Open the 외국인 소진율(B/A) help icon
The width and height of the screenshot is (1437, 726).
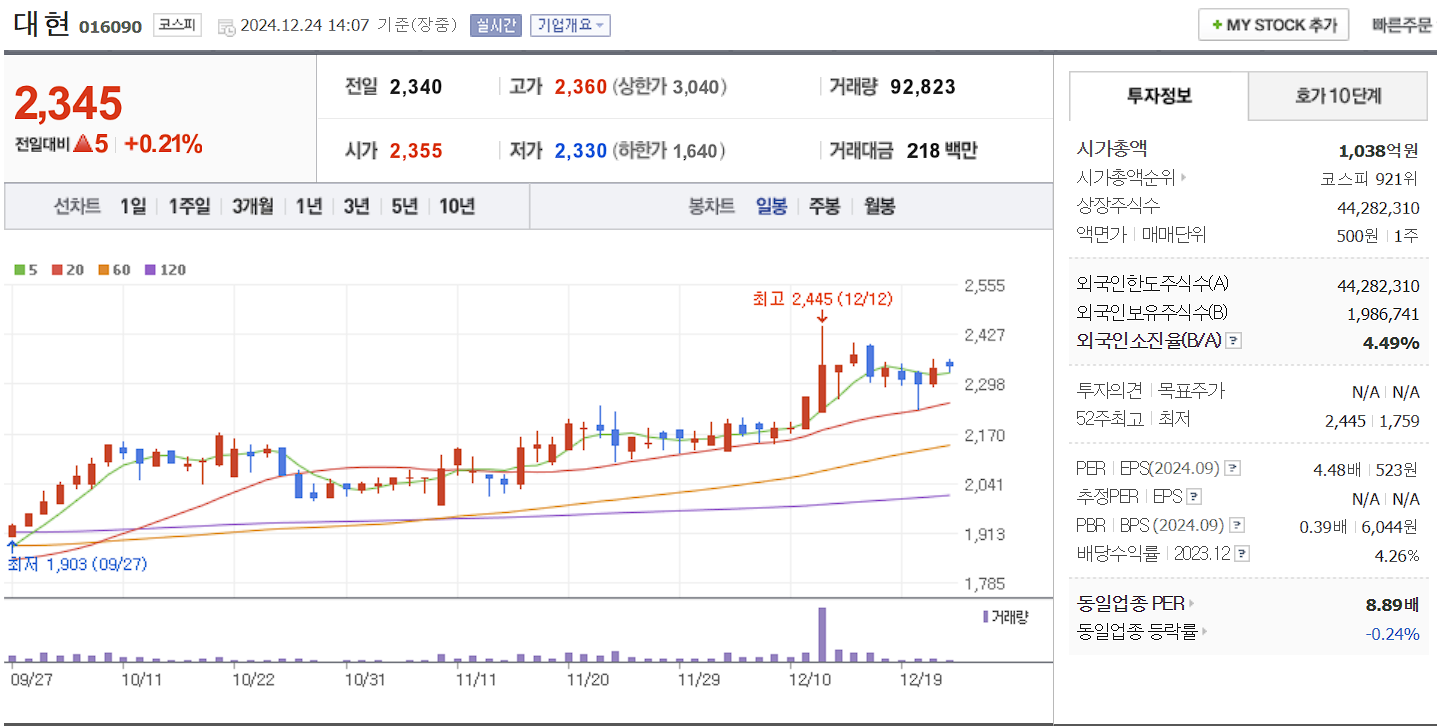click(x=1235, y=340)
